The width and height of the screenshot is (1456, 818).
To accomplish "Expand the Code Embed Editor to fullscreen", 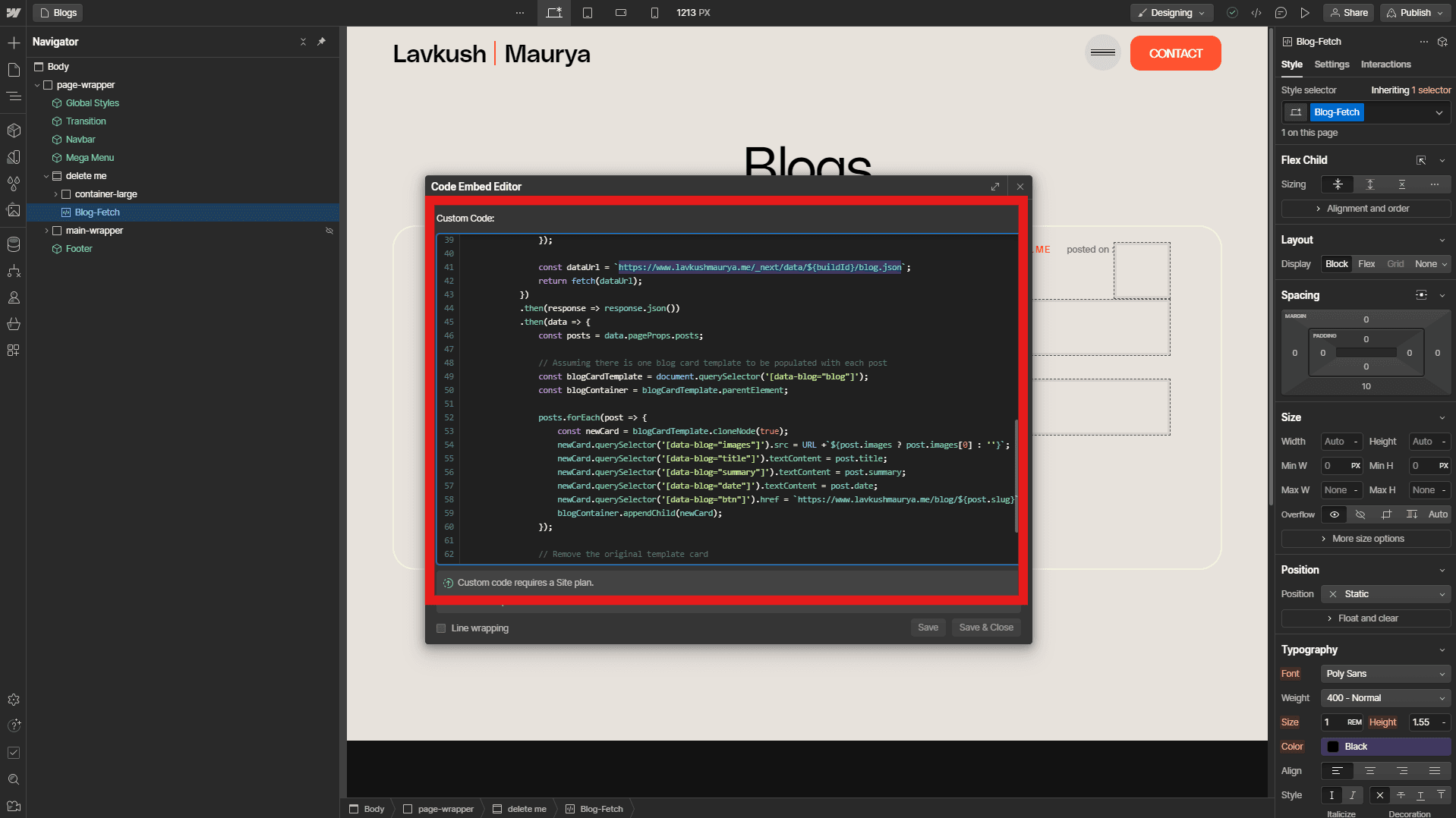I will (x=995, y=187).
